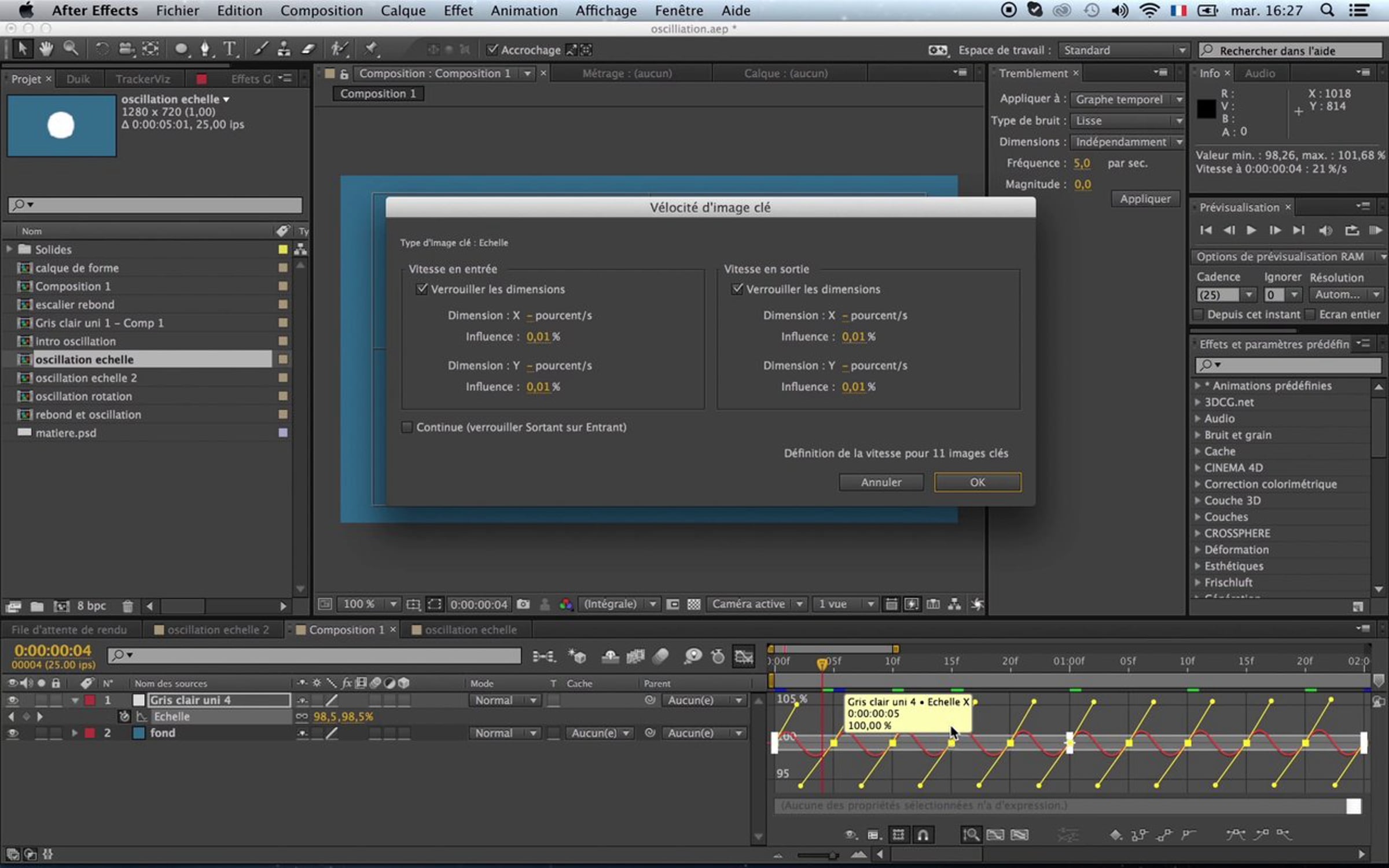1389x868 pixels.
Task: Toggle Verrouiller les dimensions under Vitesse en entrée
Action: (x=422, y=289)
